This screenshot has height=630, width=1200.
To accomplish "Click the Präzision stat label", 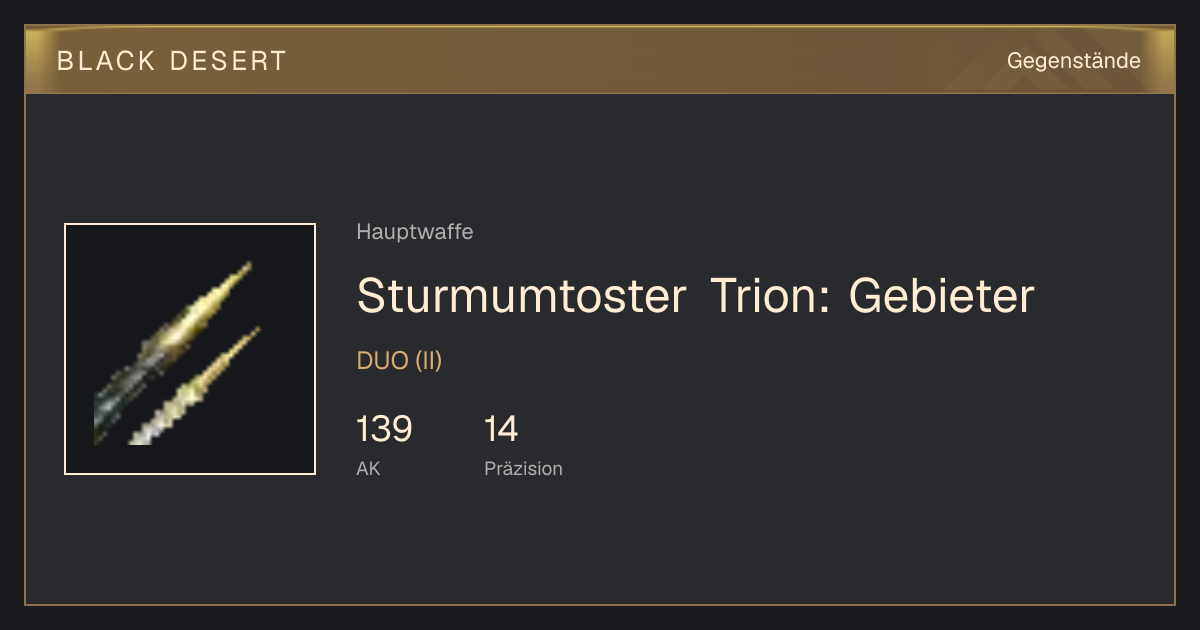I will [x=523, y=468].
